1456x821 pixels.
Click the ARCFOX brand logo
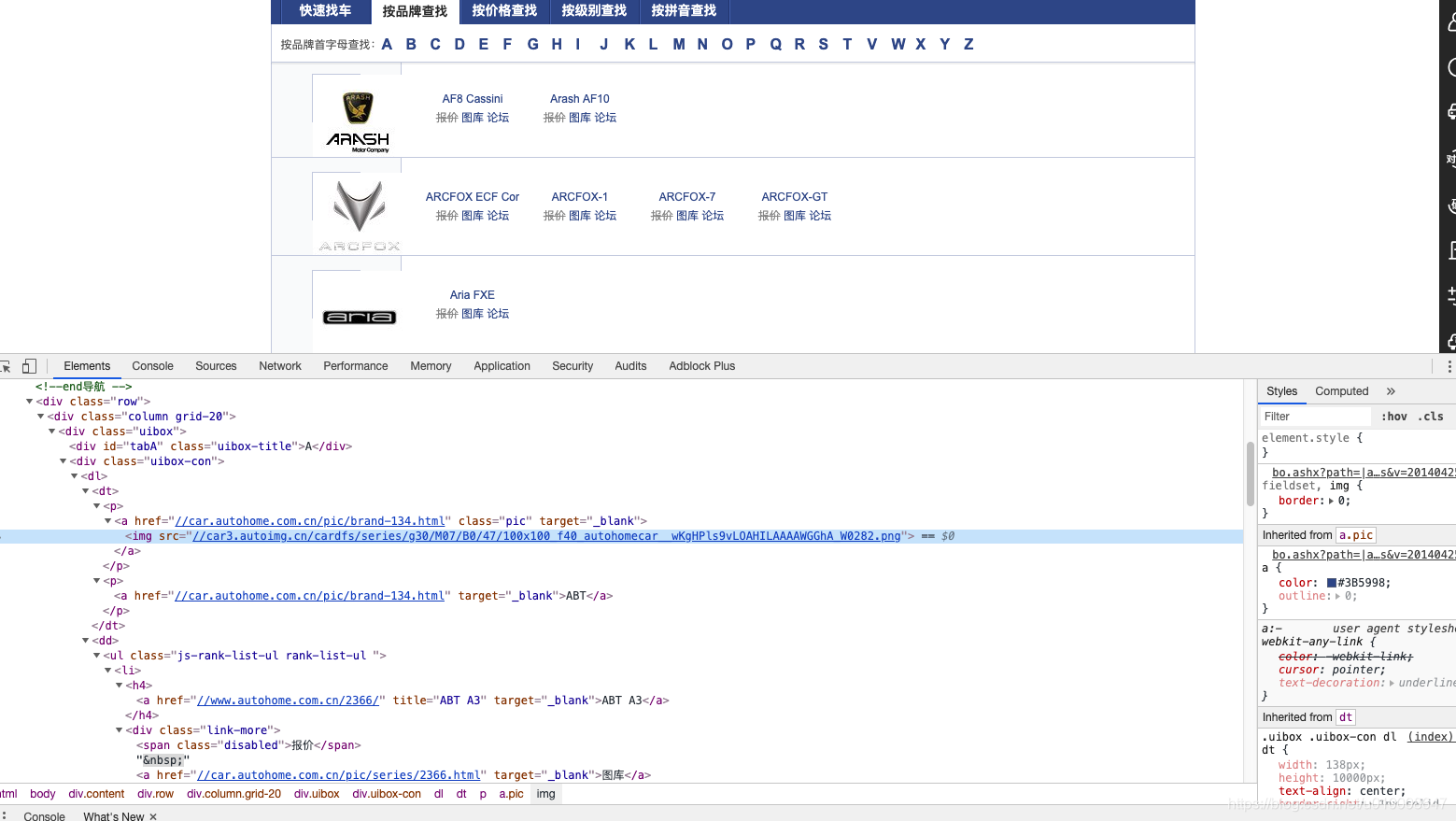coord(360,216)
